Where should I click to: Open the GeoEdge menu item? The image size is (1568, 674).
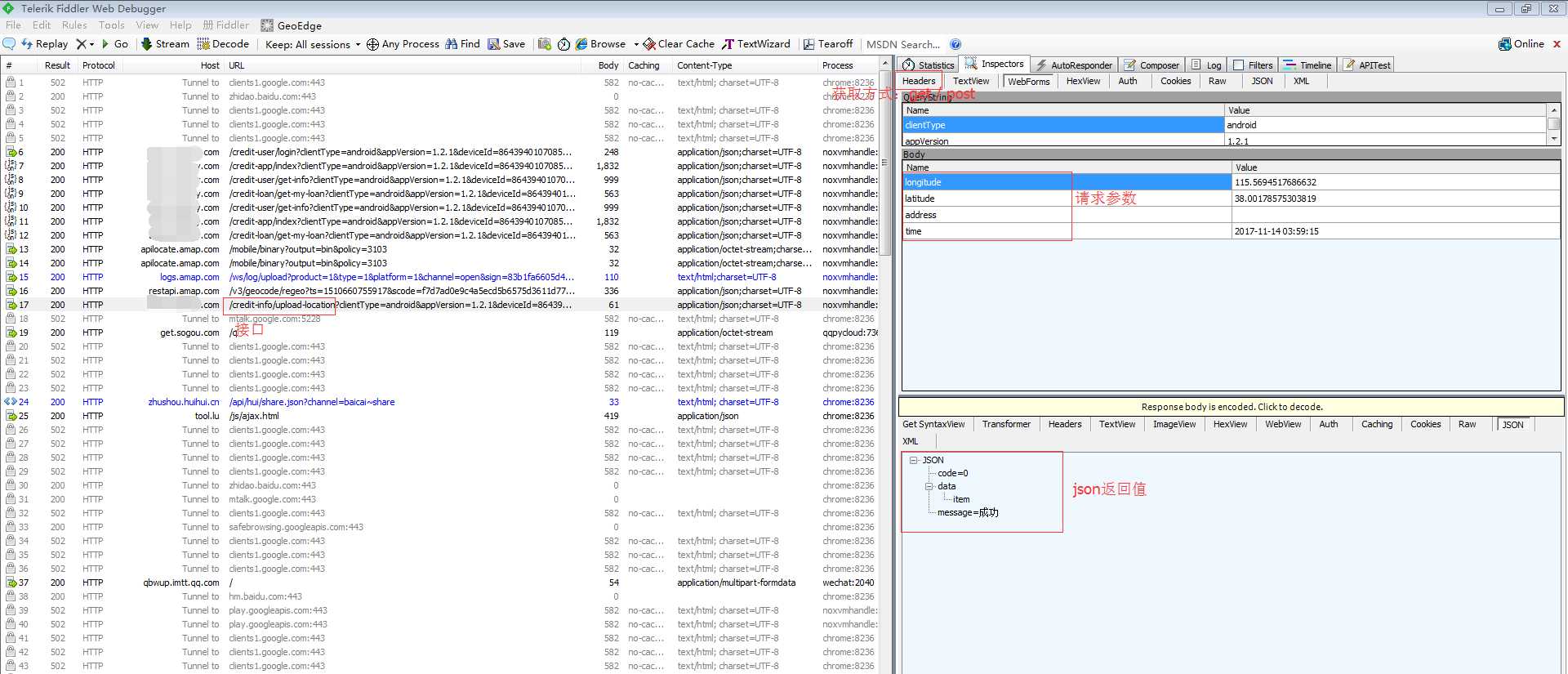(292, 25)
